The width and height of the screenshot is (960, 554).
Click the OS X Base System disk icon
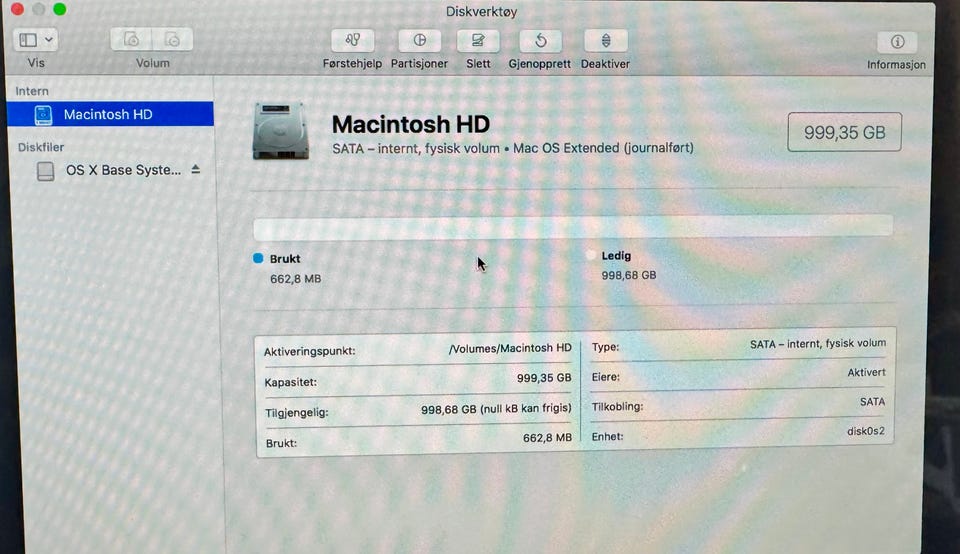(x=45, y=171)
